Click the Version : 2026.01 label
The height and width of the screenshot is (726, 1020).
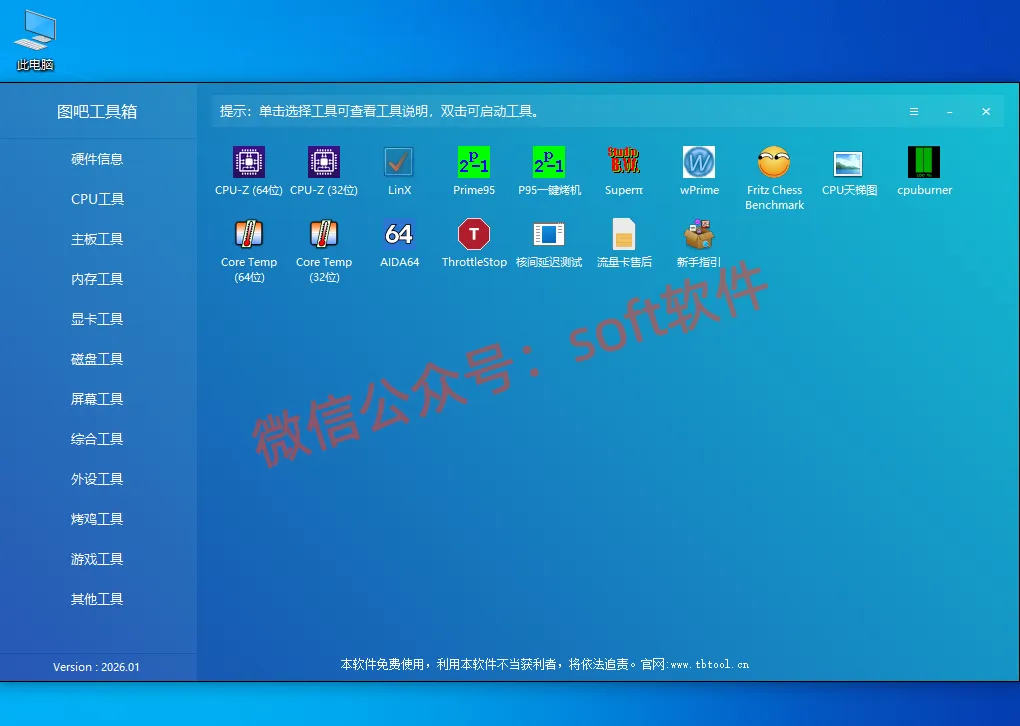(x=96, y=667)
